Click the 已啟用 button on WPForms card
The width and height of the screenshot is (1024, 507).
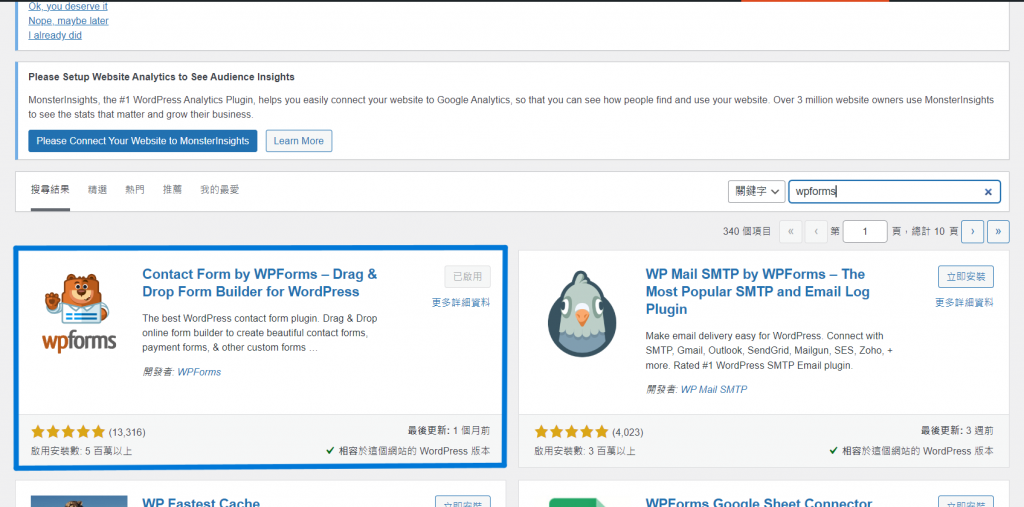click(468, 276)
